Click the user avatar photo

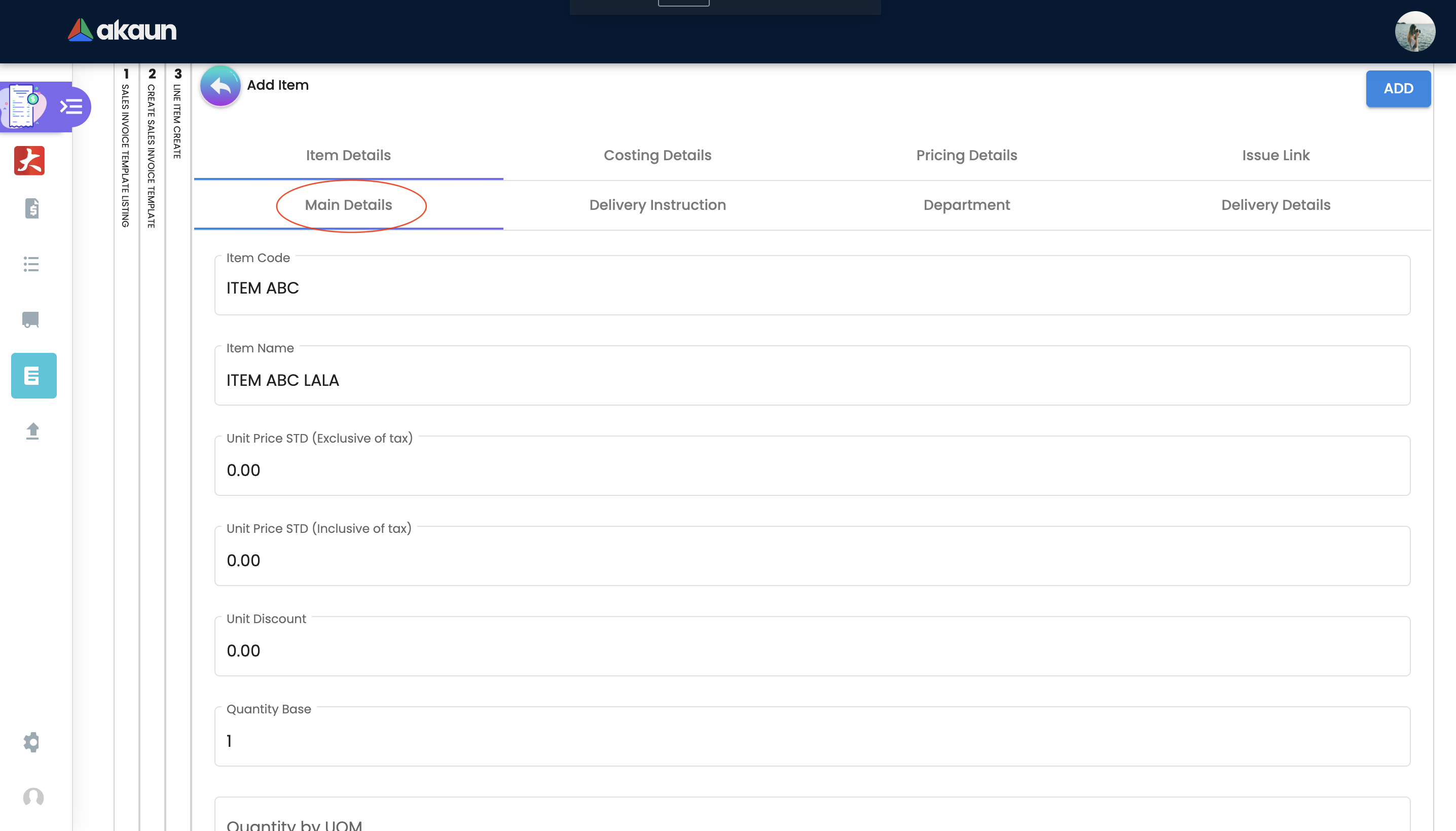[1414, 32]
